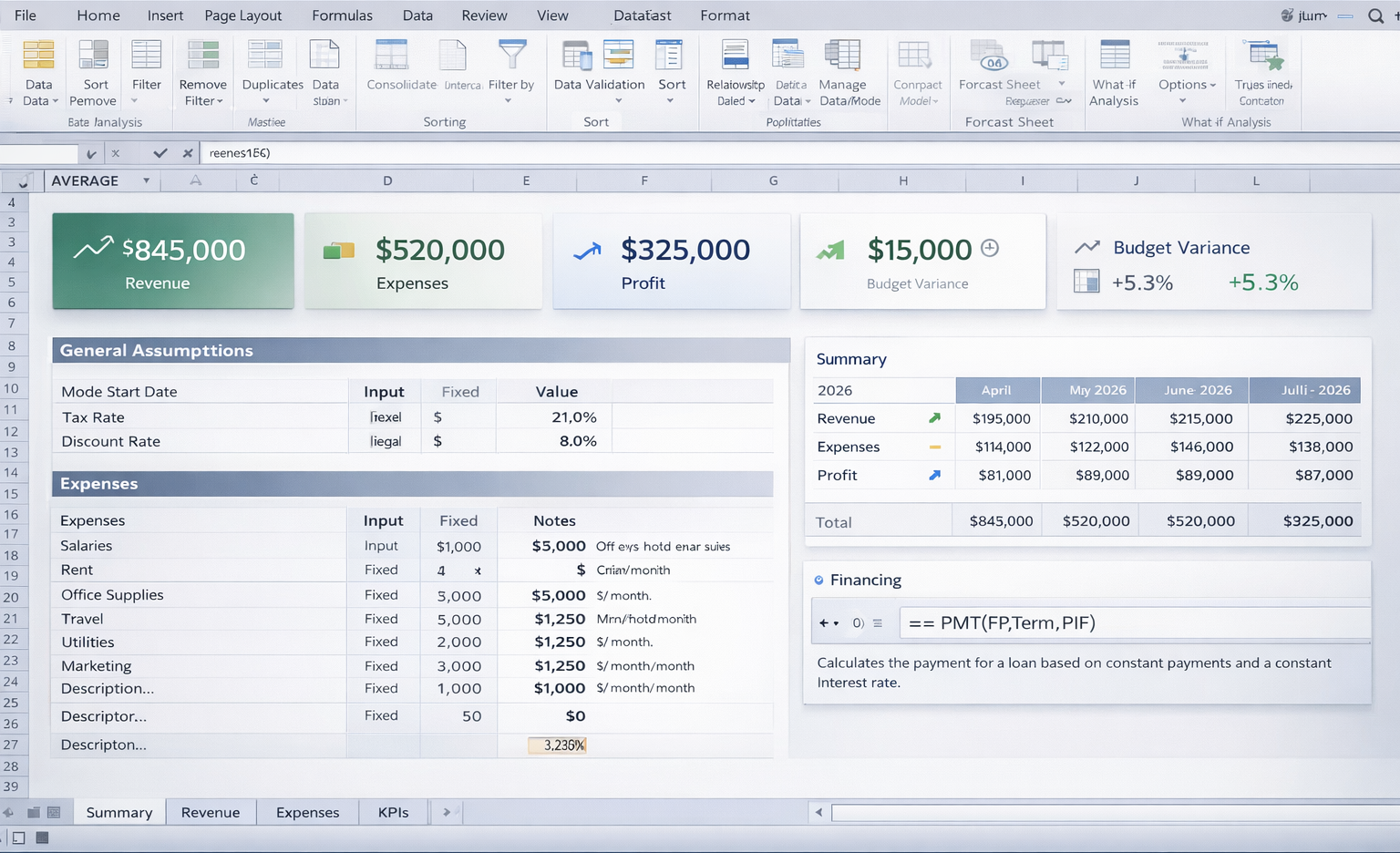Click the What-If Analysis icon
This screenshot has width=1400, height=853.
[x=1113, y=68]
